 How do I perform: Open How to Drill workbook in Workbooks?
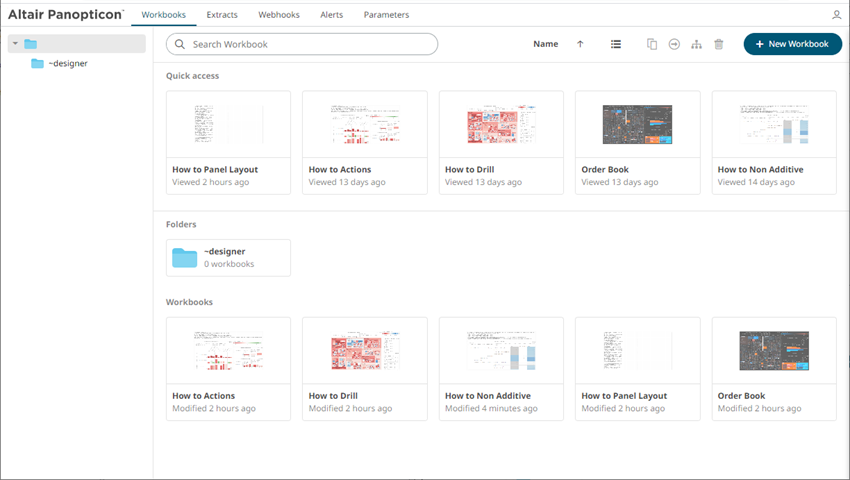pyautogui.click(x=364, y=351)
